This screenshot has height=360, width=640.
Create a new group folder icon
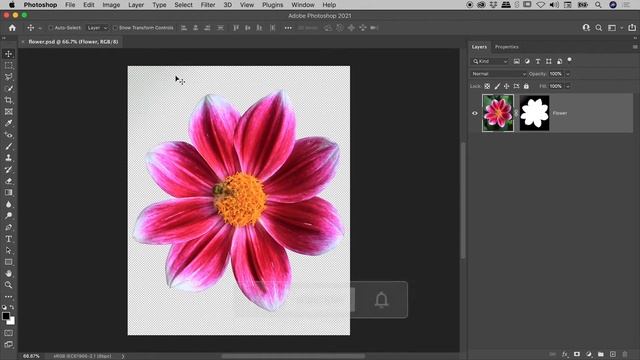(x=601, y=354)
